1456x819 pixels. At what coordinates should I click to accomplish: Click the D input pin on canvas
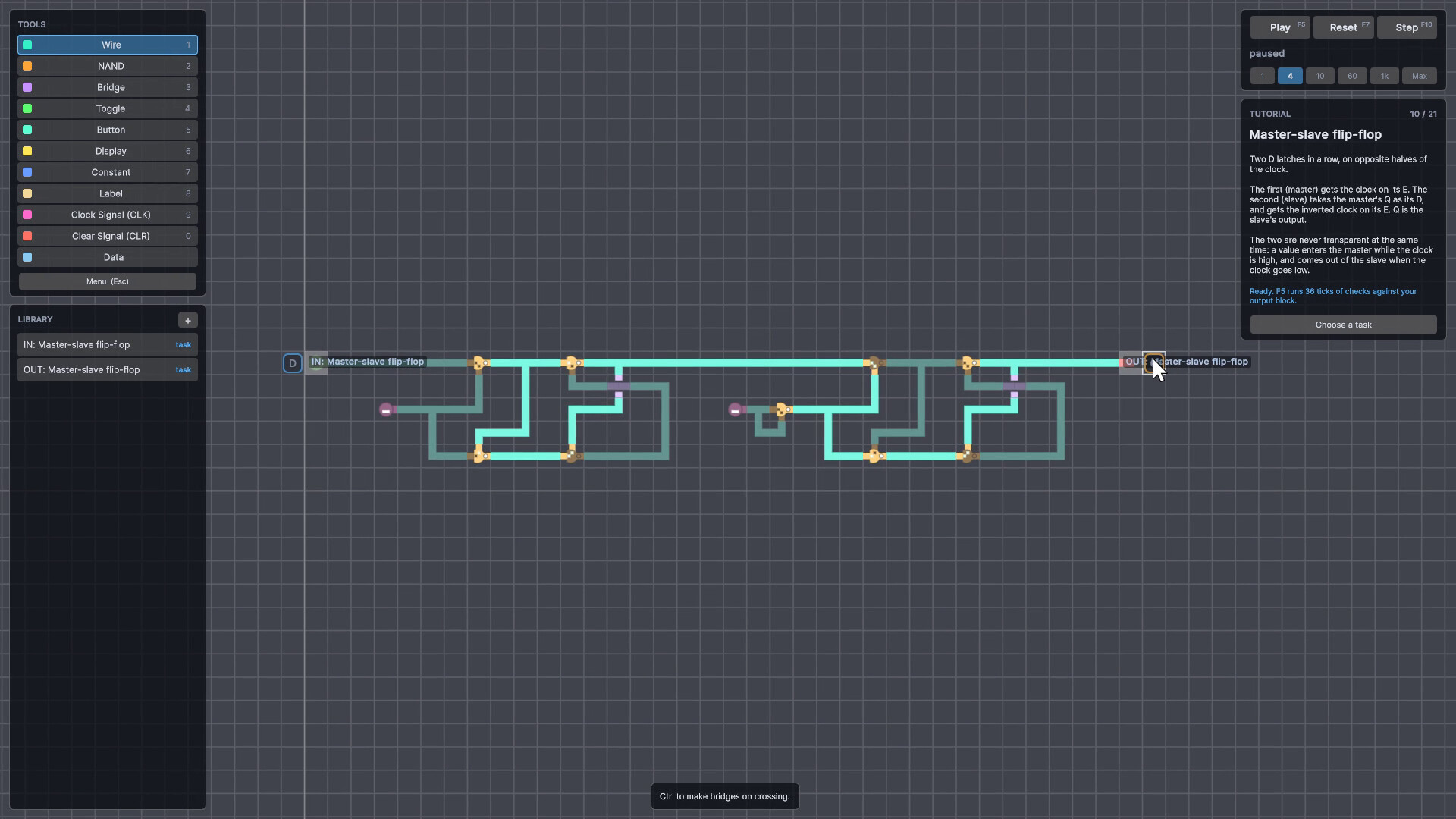click(x=293, y=363)
